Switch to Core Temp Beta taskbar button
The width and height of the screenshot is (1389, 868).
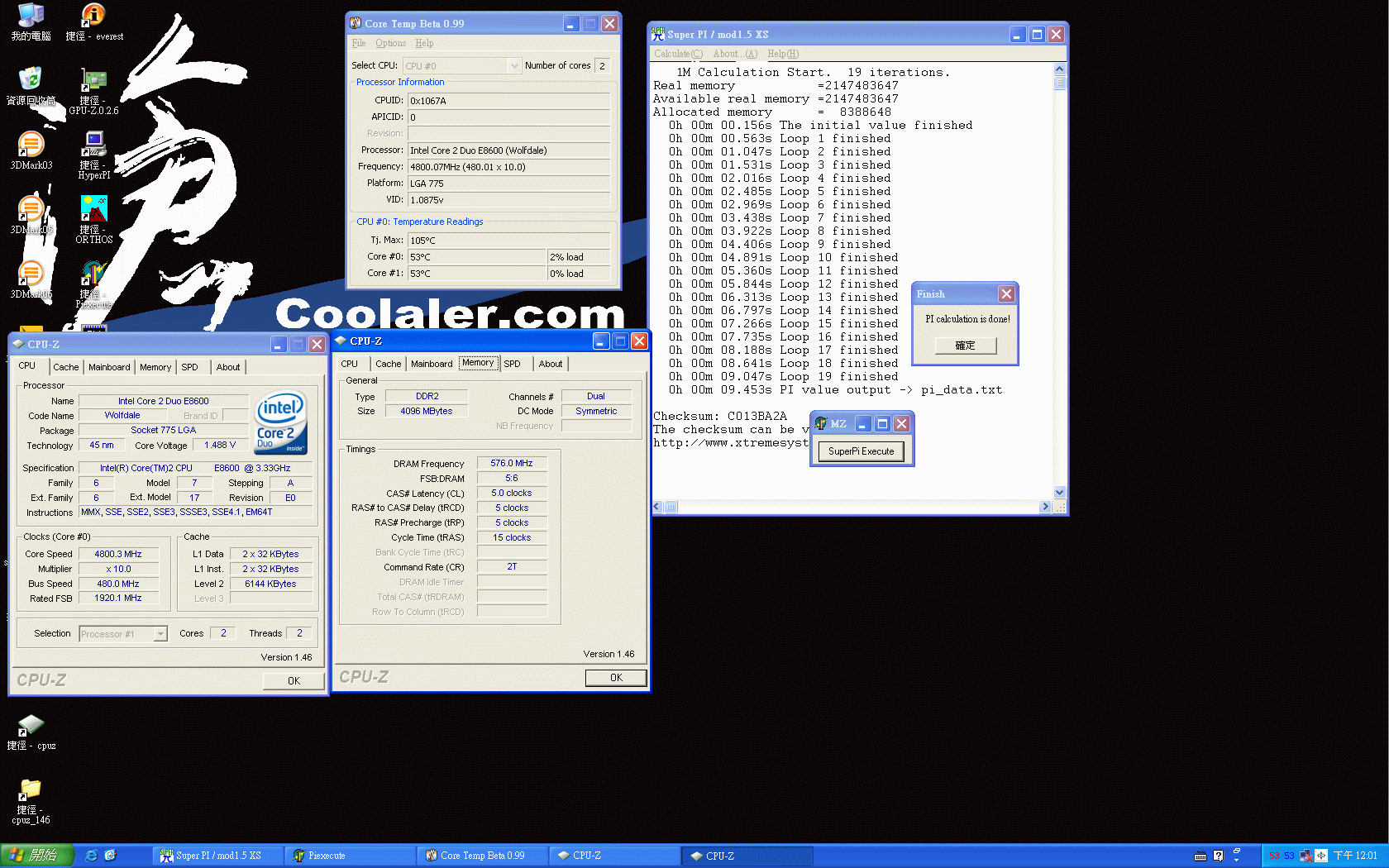[483, 856]
